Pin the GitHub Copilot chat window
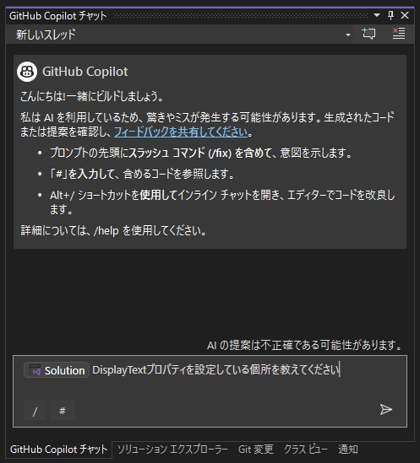Image resolution: width=420 pixels, height=463 pixels. 391,15
